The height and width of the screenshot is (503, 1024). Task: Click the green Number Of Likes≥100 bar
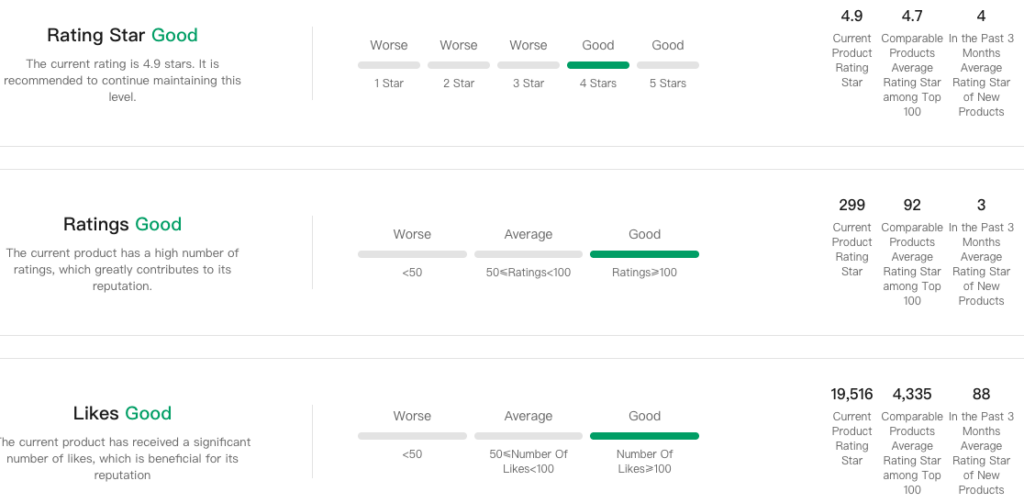tap(644, 436)
